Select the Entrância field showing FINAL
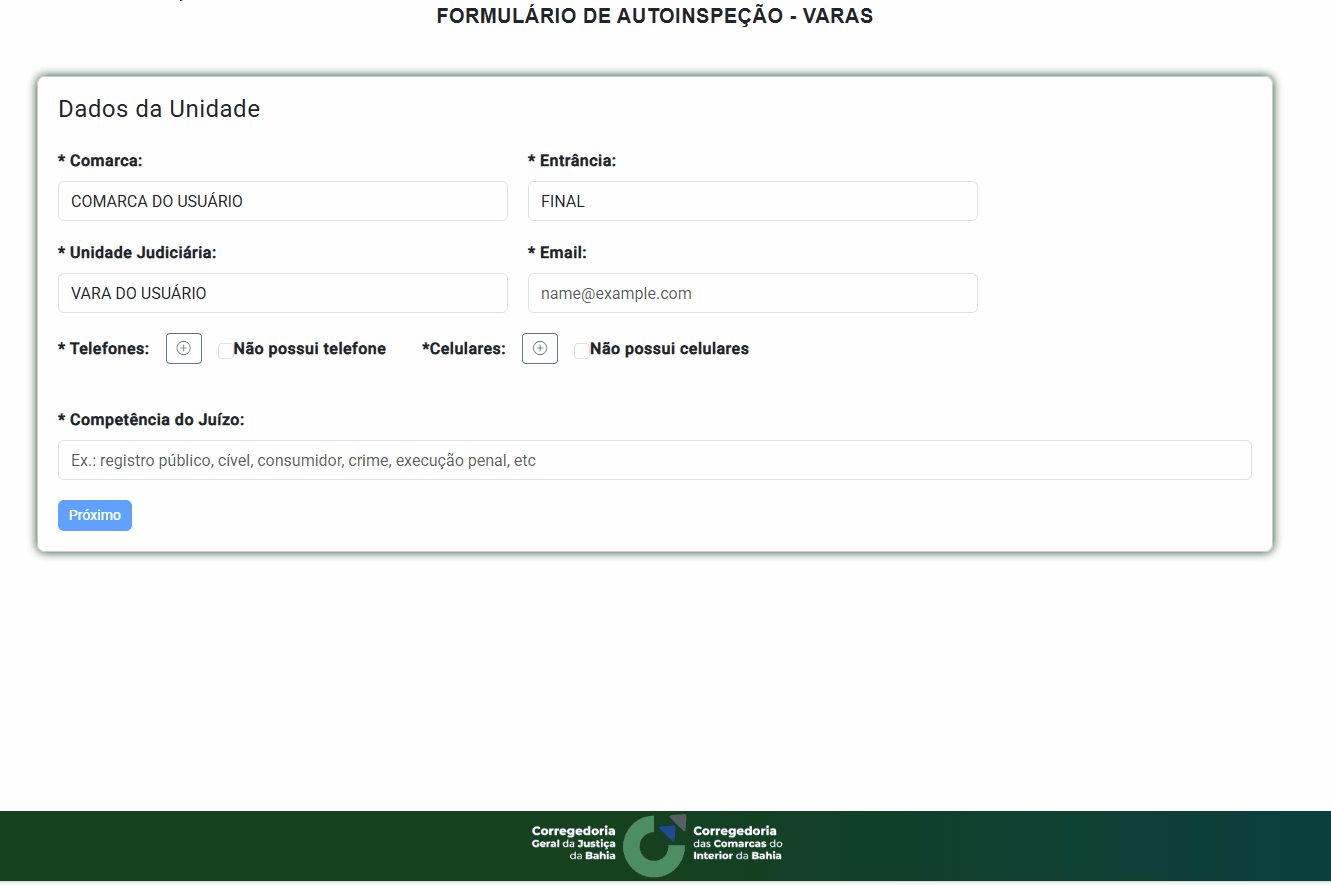Viewport: 1331px width, 885px height. point(752,201)
